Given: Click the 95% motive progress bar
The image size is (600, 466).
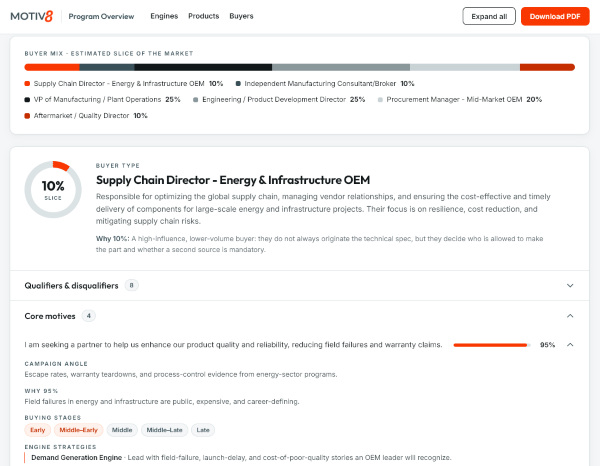Looking at the screenshot, I should [x=492, y=345].
